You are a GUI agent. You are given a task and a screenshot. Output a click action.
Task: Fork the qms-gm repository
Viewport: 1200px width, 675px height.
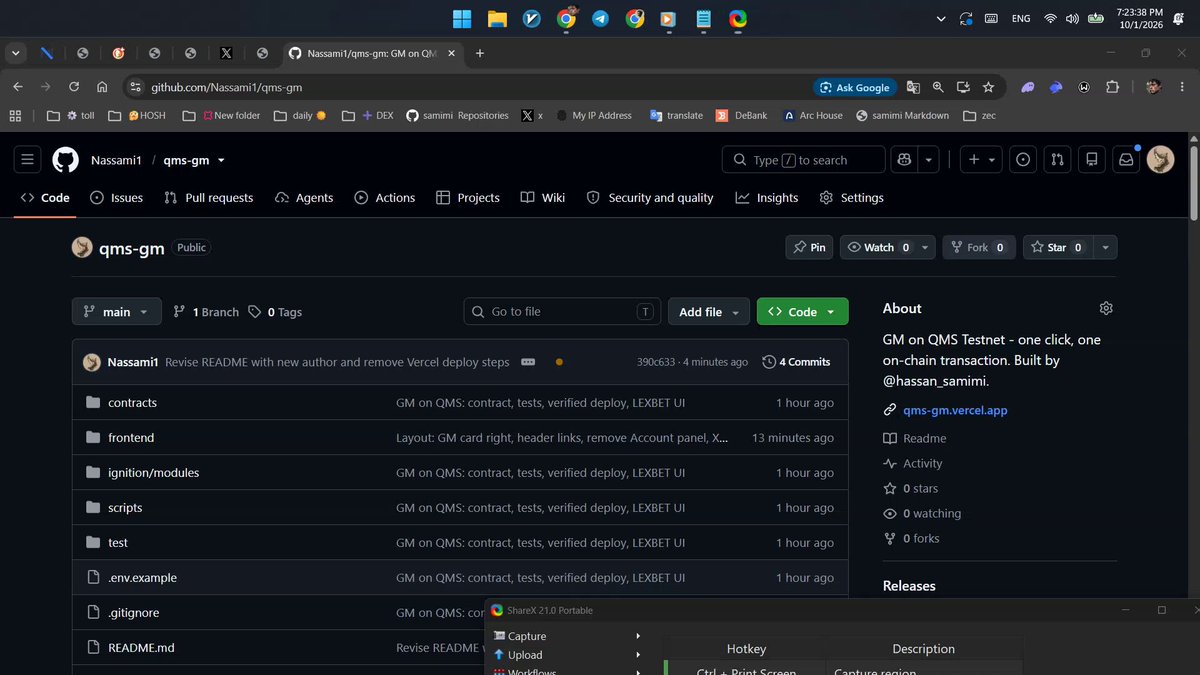coord(978,247)
